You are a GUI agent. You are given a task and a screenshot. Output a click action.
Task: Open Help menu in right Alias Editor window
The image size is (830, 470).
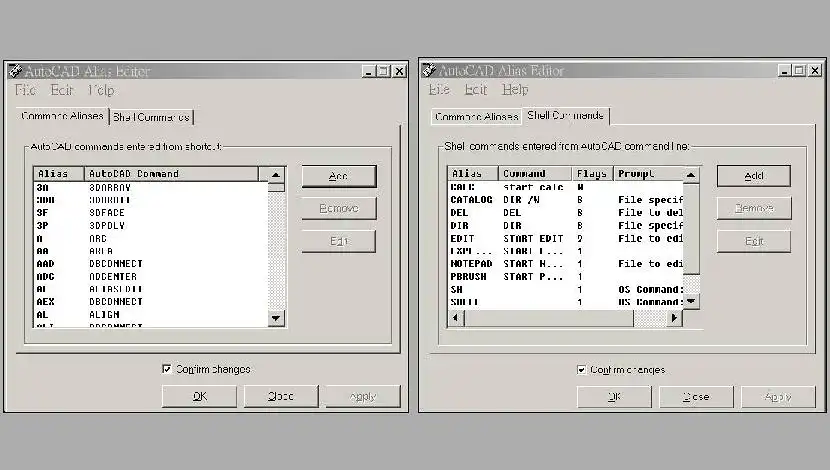[x=516, y=89]
